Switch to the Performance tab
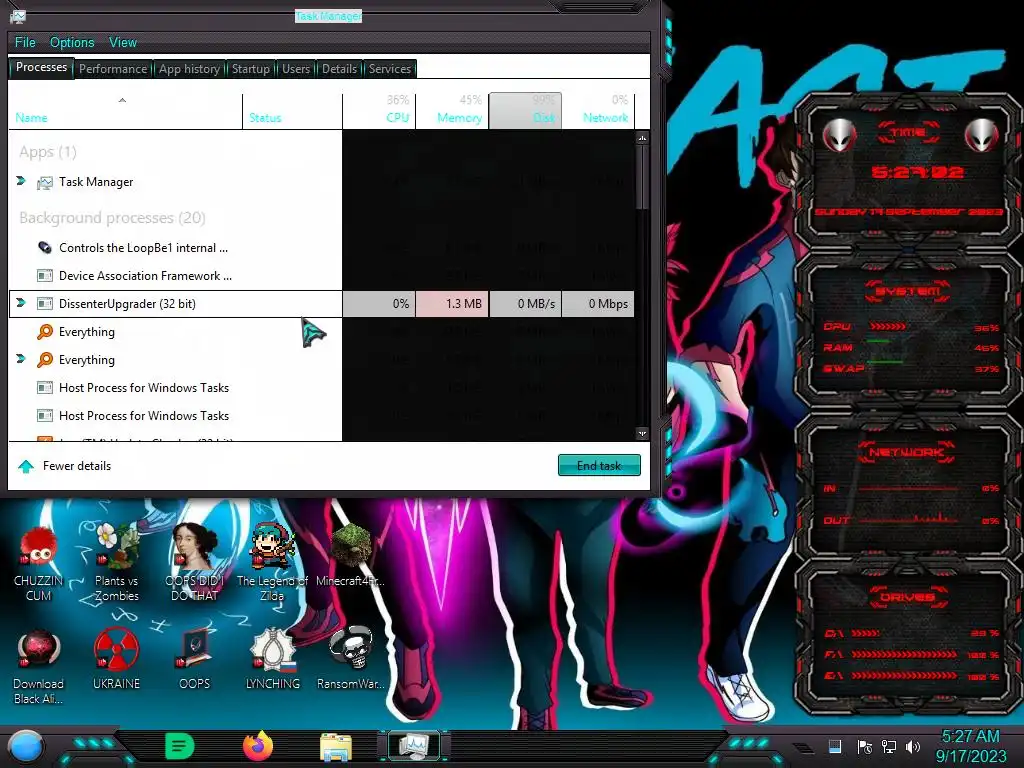This screenshot has width=1024, height=768. click(113, 69)
